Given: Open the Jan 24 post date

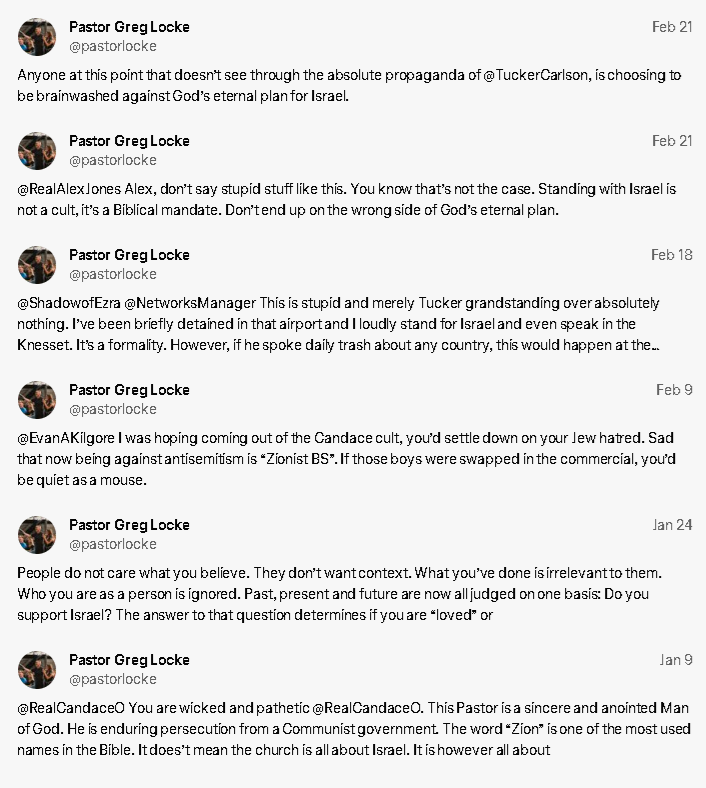Looking at the screenshot, I should point(672,525).
